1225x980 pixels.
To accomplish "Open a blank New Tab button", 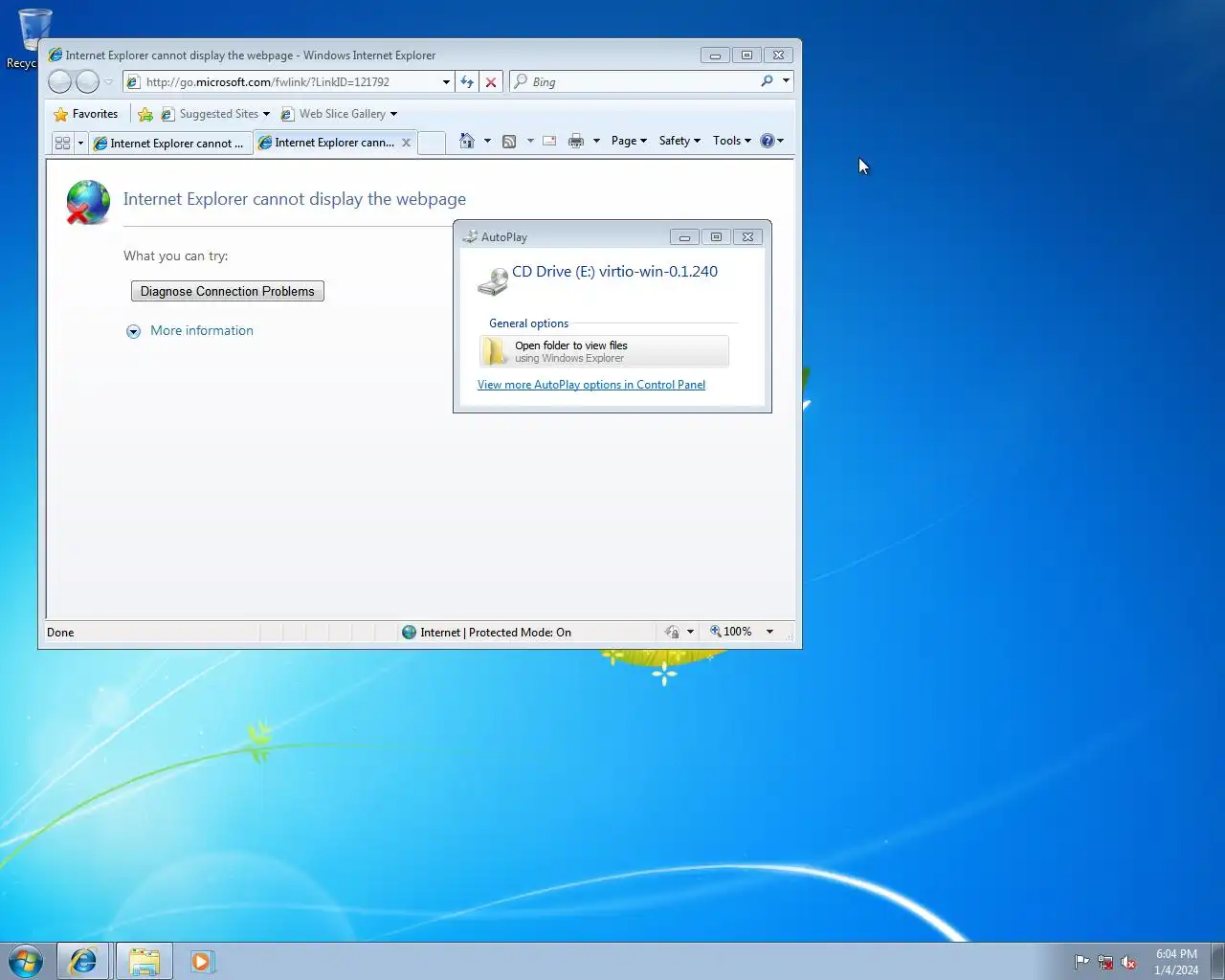I will [432, 143].
